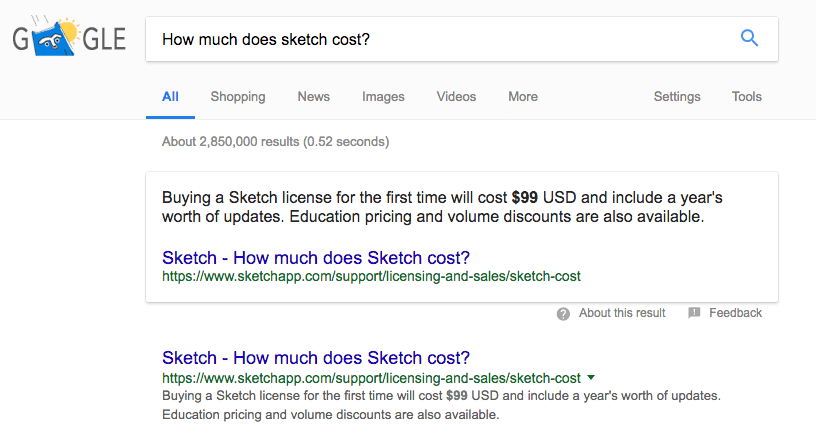Switch to the News tab

[314, 97]
